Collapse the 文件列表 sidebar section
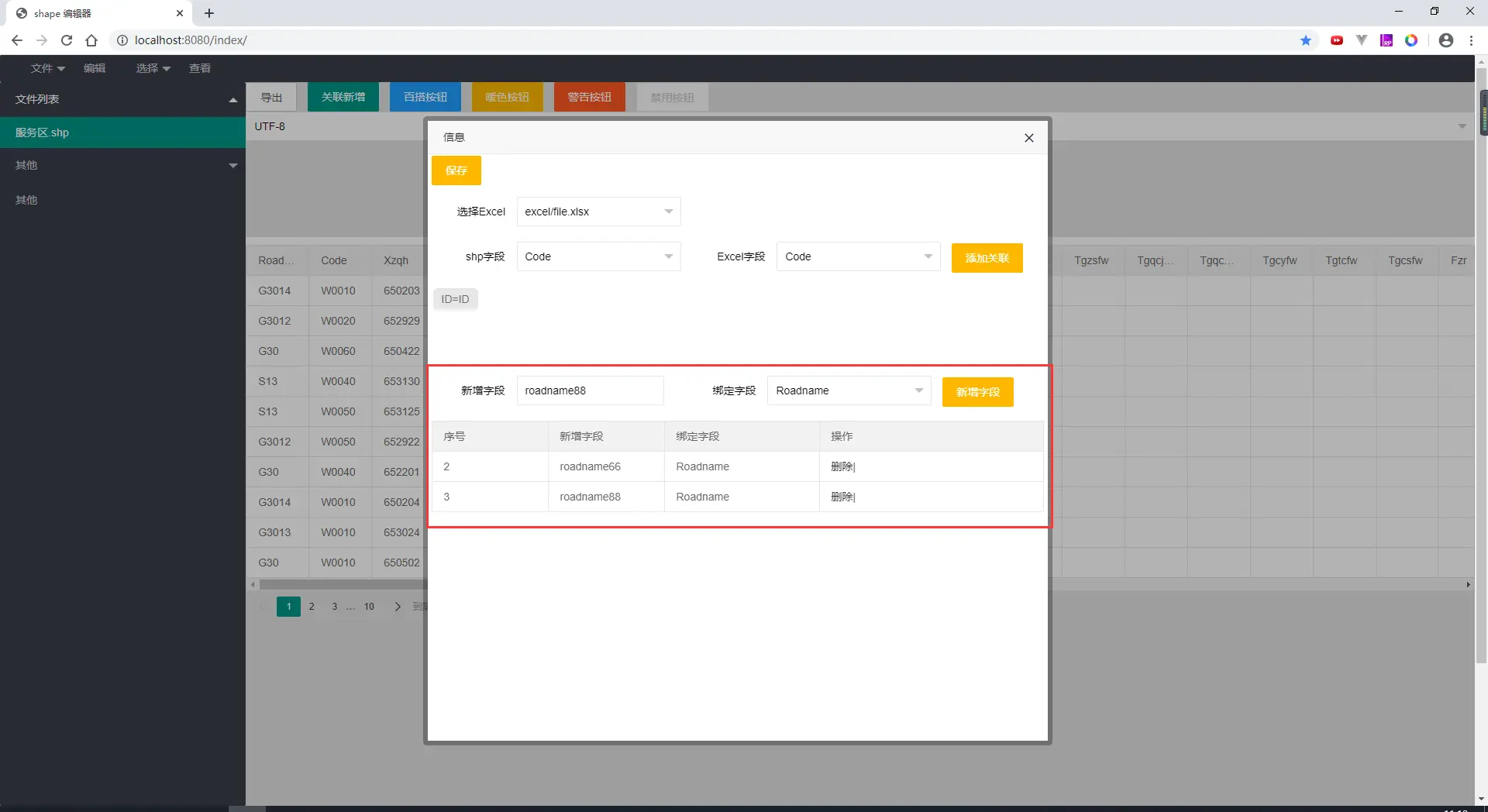This screenshot has width=1488, height=812. click(x=232, y=100)
